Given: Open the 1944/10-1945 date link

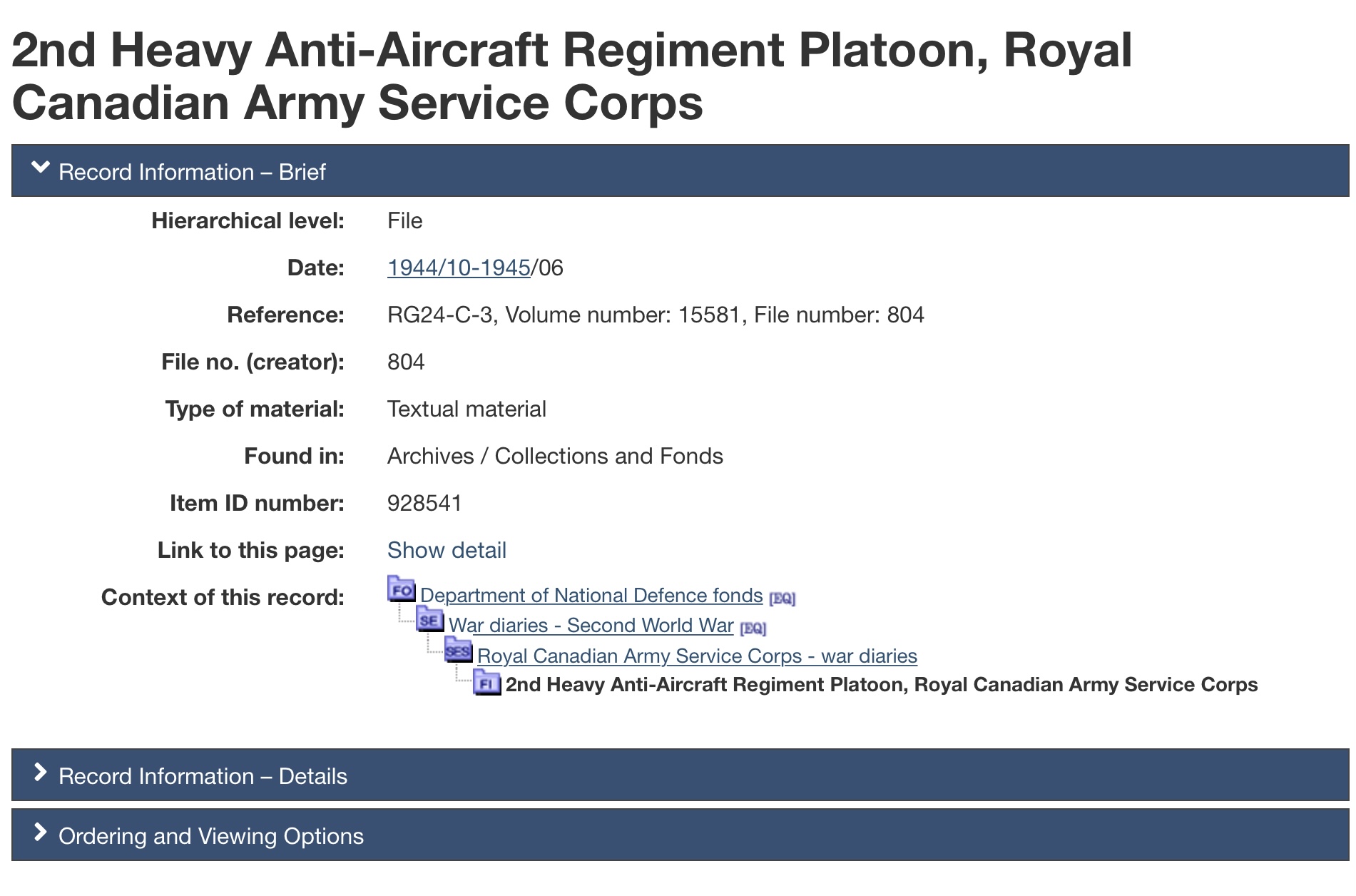Looking at the screenshot, I should [x=458, y=268].
